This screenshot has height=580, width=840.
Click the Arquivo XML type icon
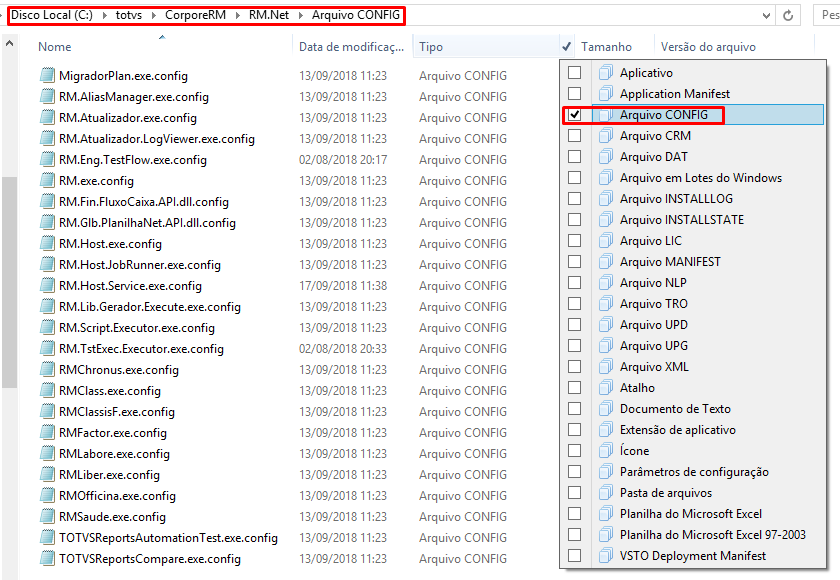click(604, 366)
